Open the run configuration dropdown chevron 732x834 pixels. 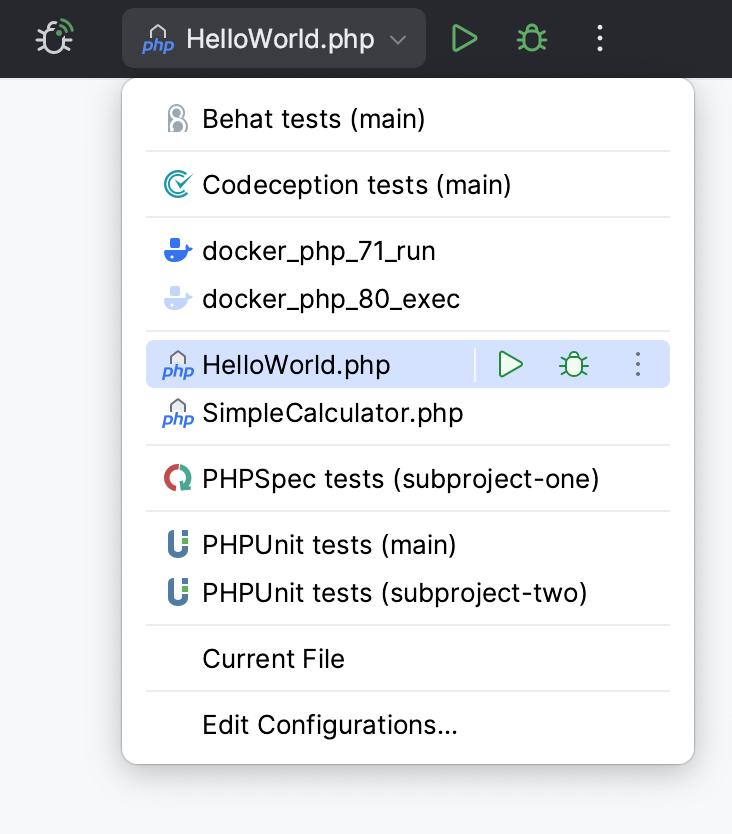point(397,39)
